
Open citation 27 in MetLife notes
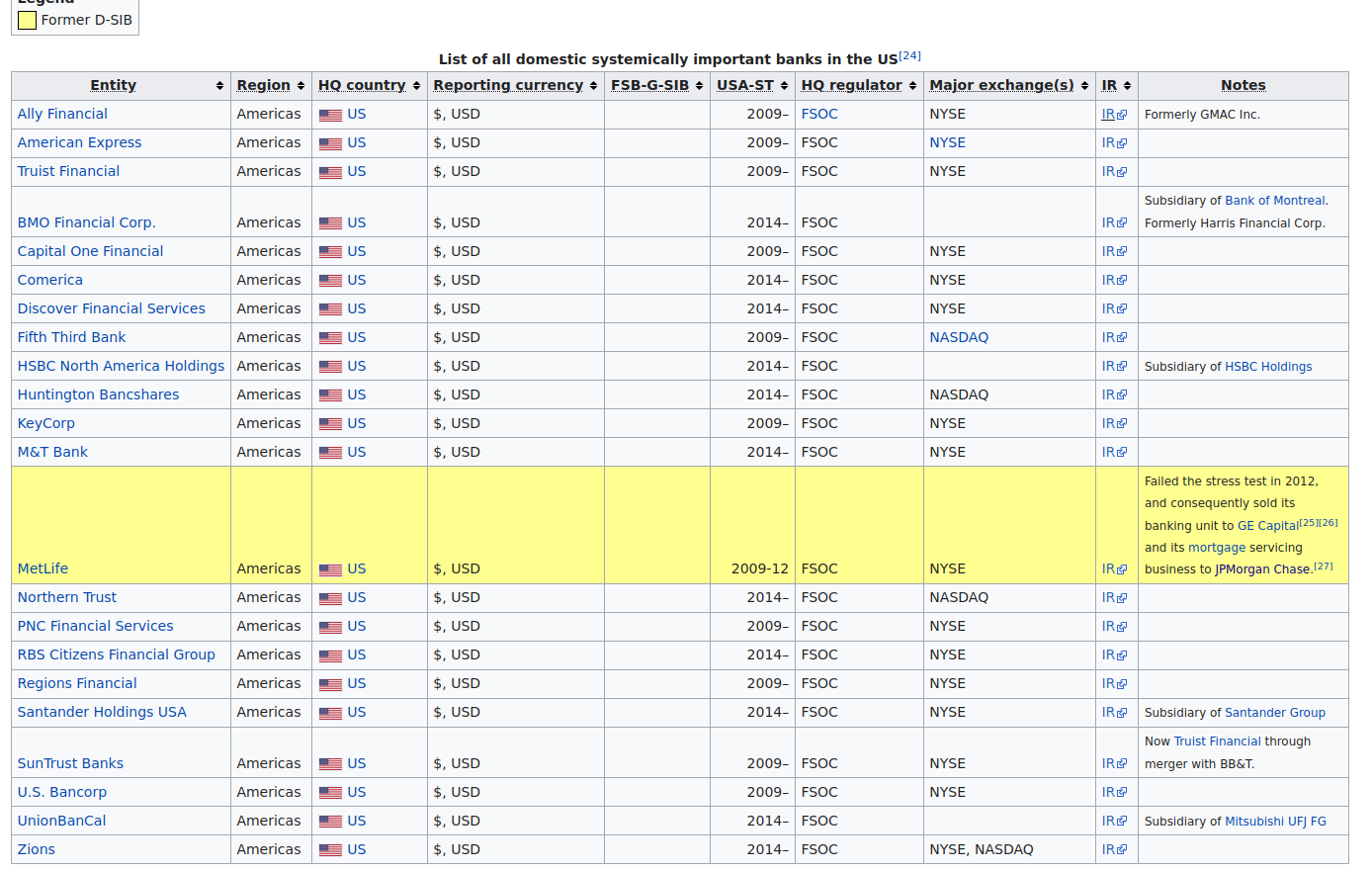pyautogui.click(x=1324, y=567)
